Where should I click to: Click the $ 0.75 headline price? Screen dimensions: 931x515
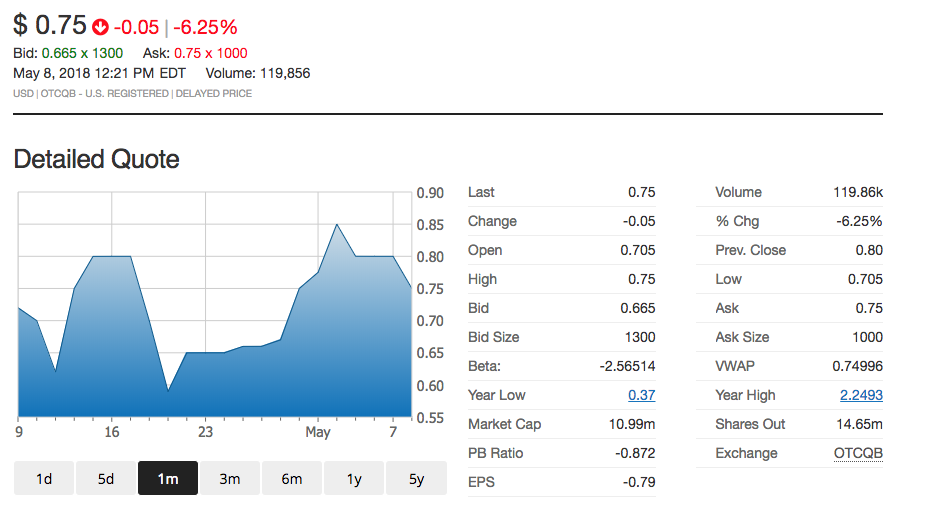[x=50, y=25]
